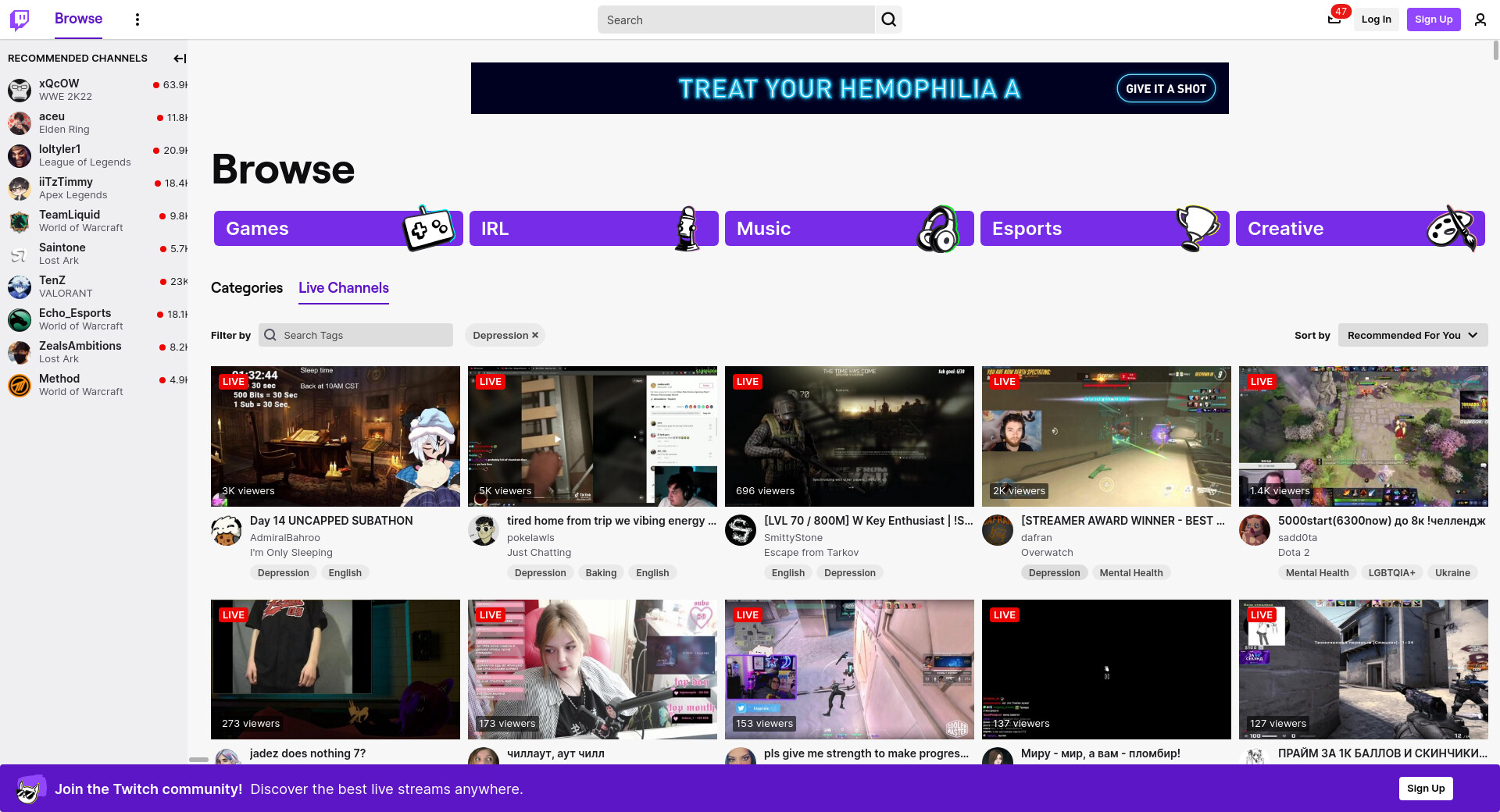Open the Games category card
1500x812 pixels.
(337, 229)
